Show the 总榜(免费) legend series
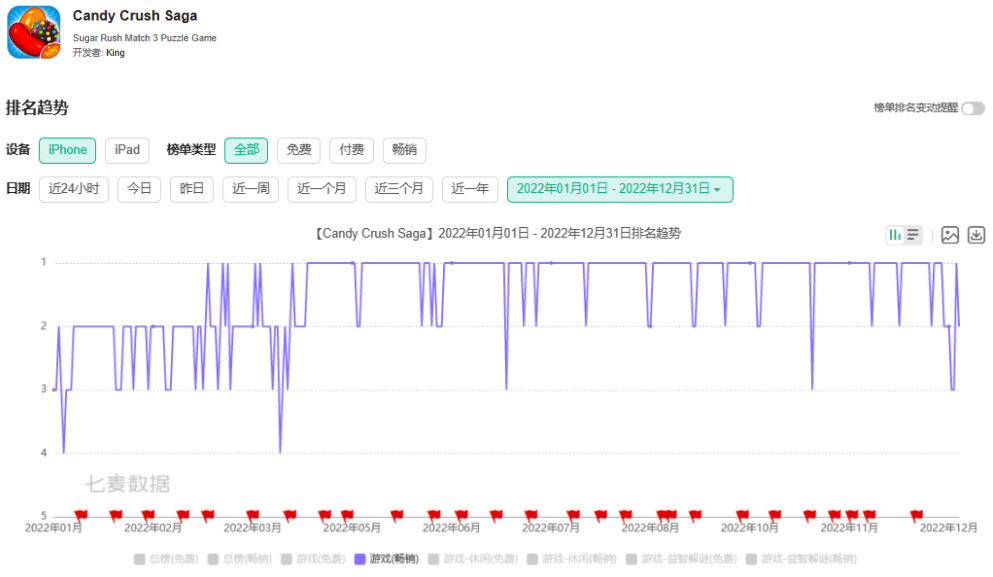 point(169,559)
